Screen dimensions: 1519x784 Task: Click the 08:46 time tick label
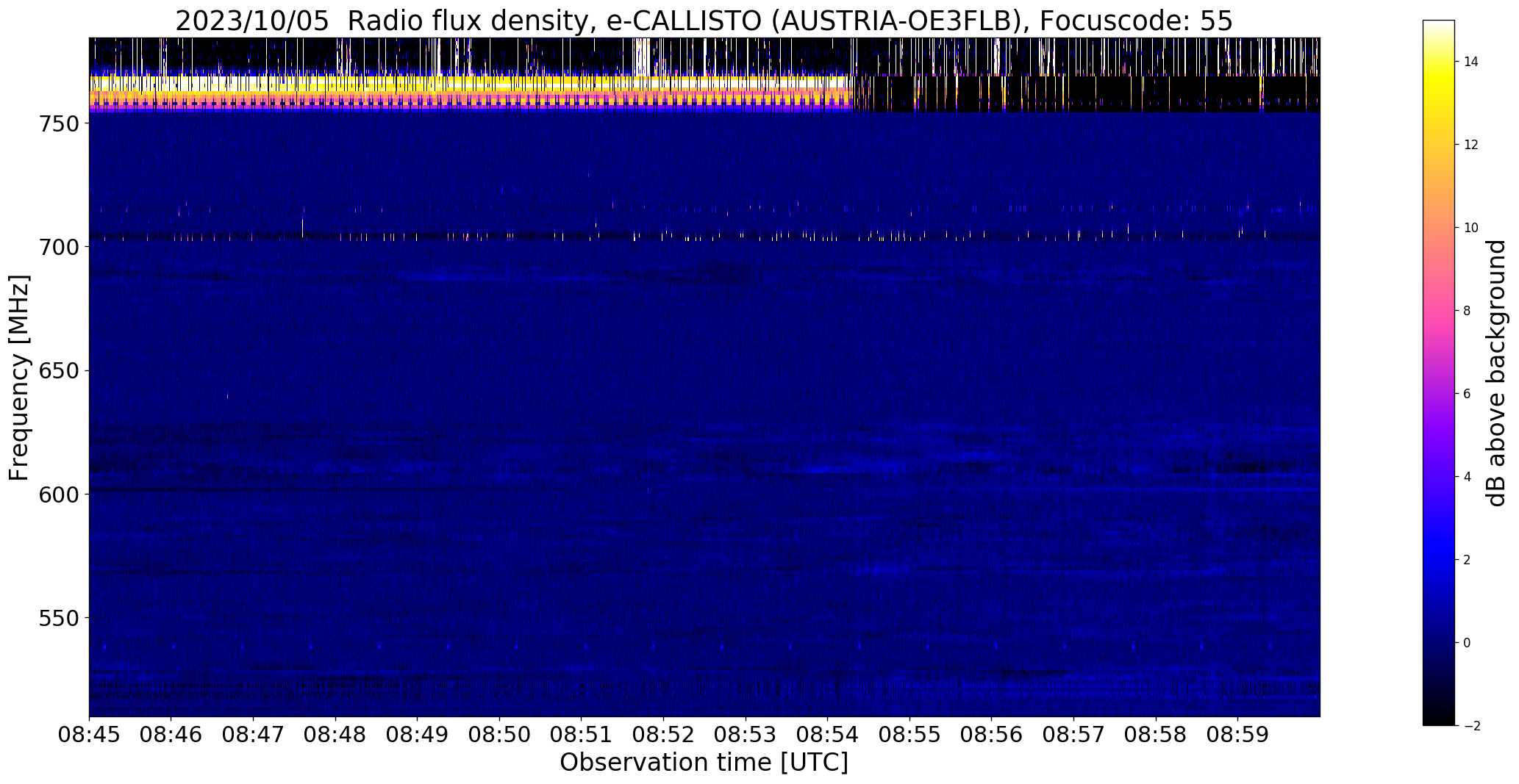[171, 735]
